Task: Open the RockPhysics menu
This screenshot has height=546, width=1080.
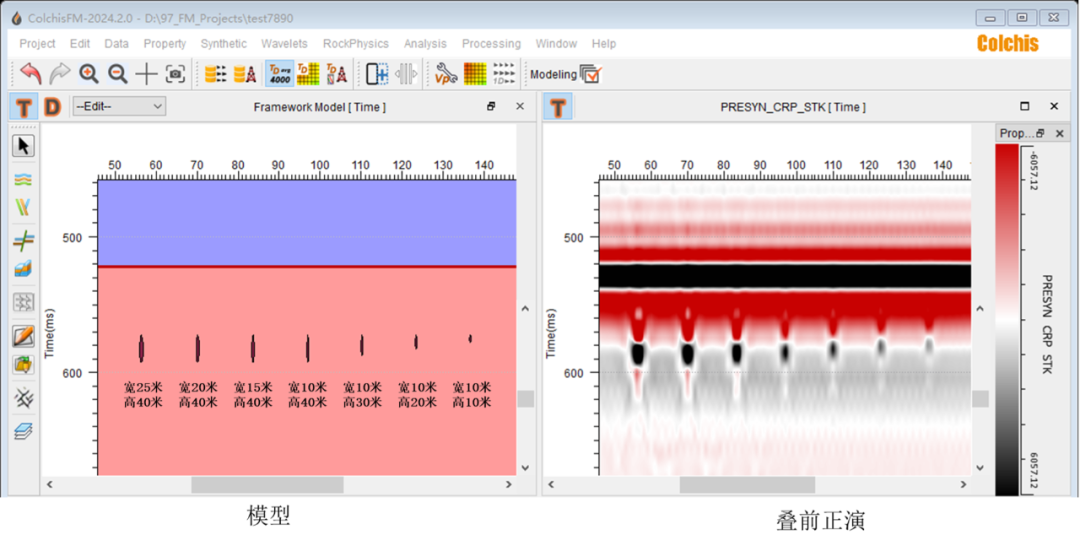Action: click(356, 44)
